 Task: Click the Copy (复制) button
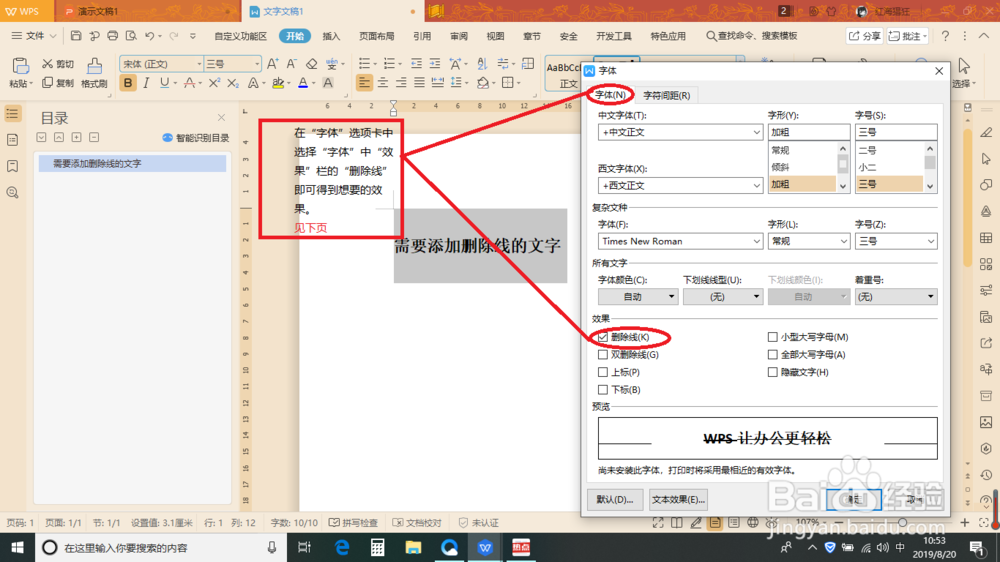click(58, 83)
